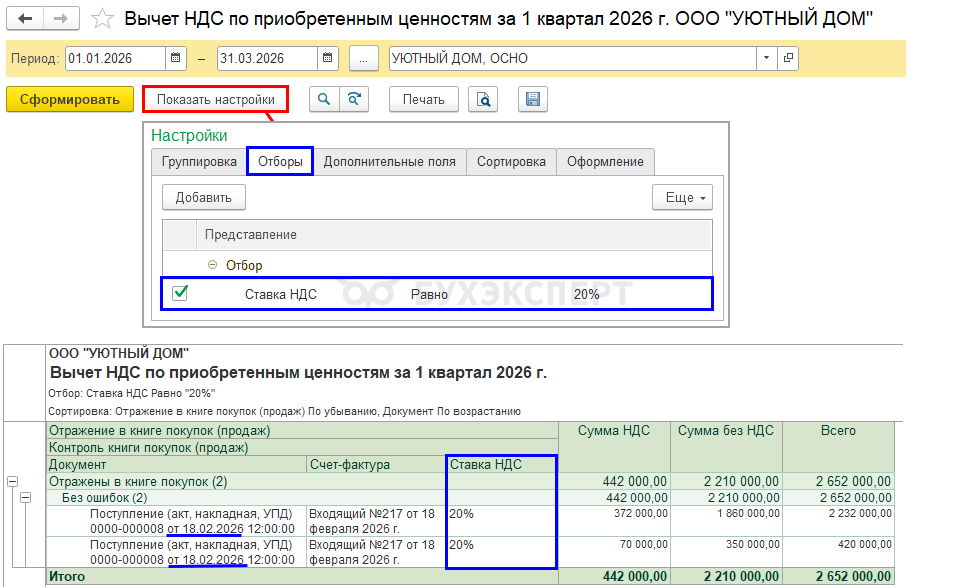Open calendar for end date 31.03.2026
This screenshot has width=968, height=587.
tap(328, 58)
